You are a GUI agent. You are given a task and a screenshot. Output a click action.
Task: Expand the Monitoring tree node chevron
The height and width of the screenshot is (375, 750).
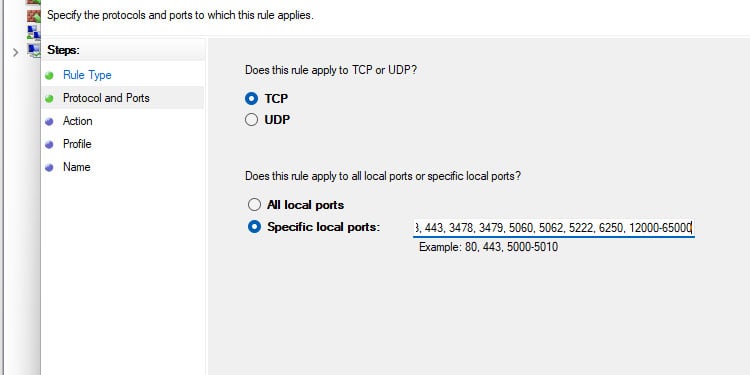coord(15,52)
